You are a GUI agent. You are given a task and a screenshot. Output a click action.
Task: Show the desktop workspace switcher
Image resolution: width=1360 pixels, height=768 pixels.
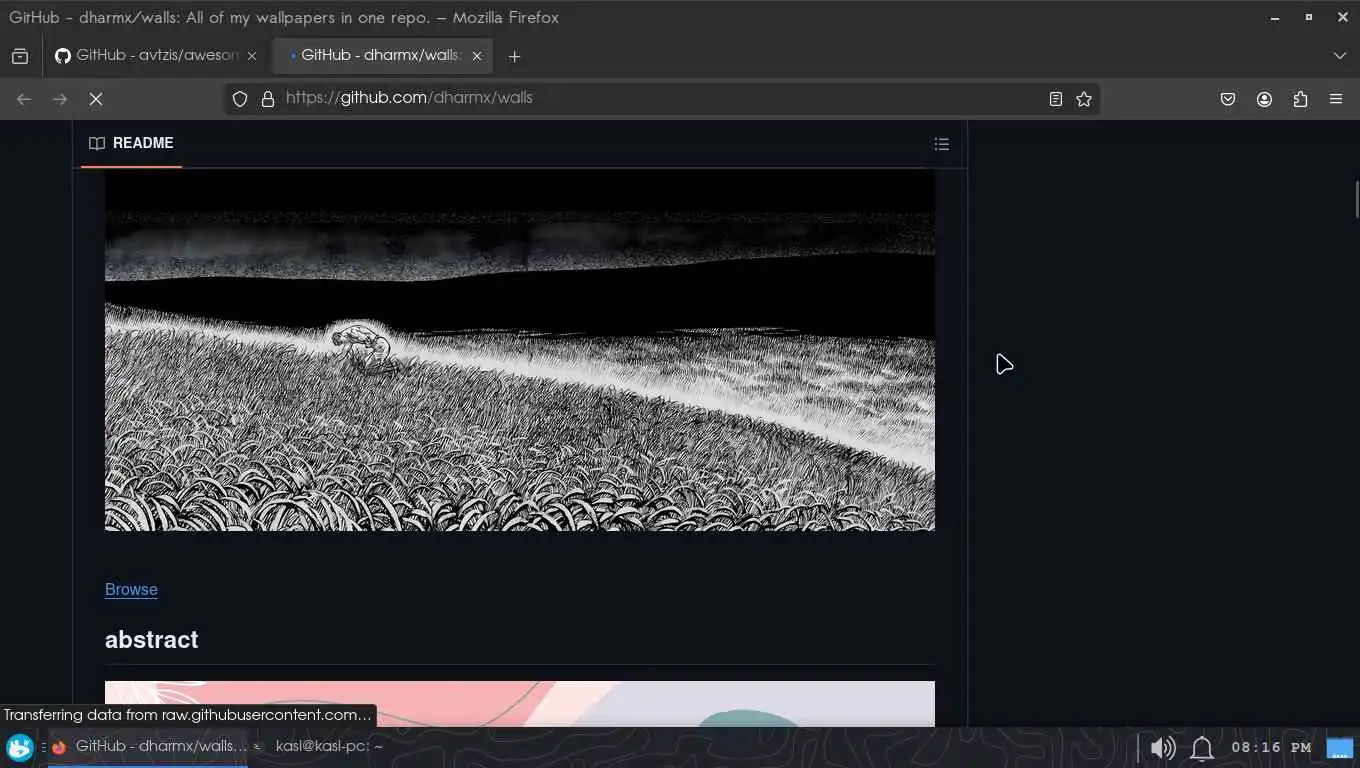click(x=1339, y=747)
